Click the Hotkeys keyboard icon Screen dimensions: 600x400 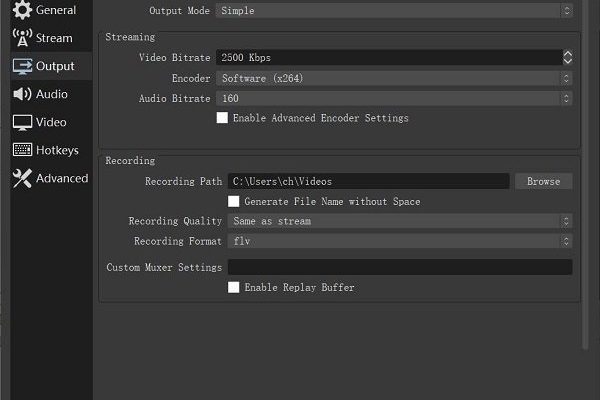22,150
